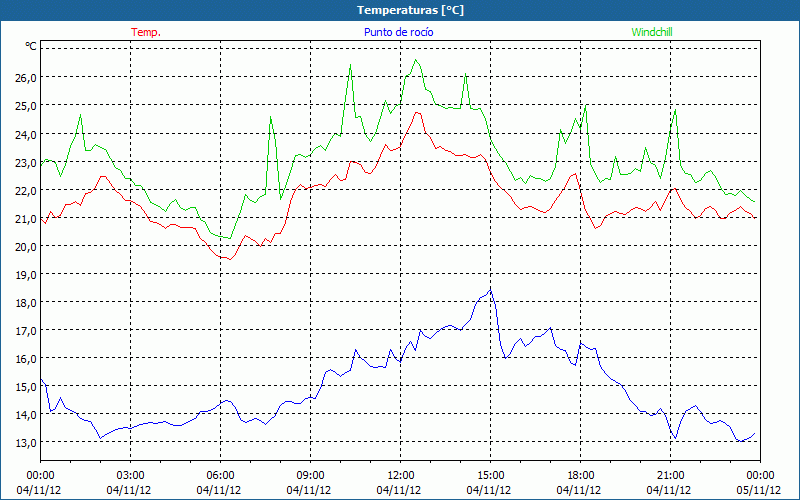Select the 21:00 time axis label

pyautogui.click(x=670, y=475)
